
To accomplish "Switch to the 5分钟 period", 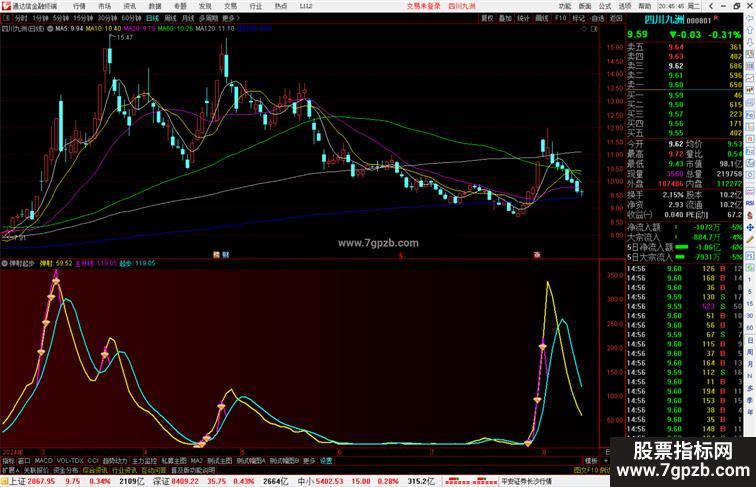I will [x=61, y=18].
